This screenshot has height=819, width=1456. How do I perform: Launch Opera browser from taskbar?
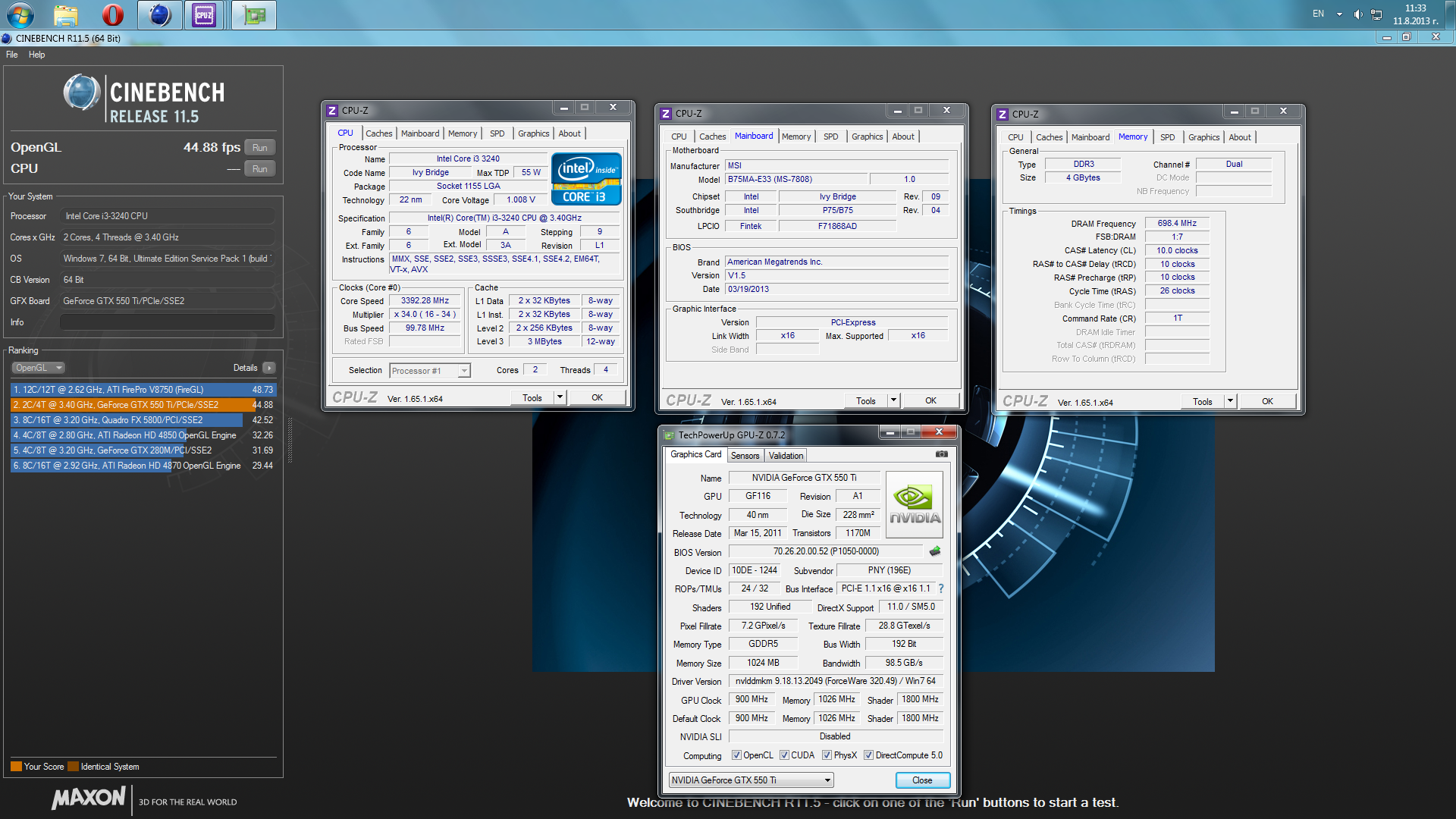tap(113, 14)
